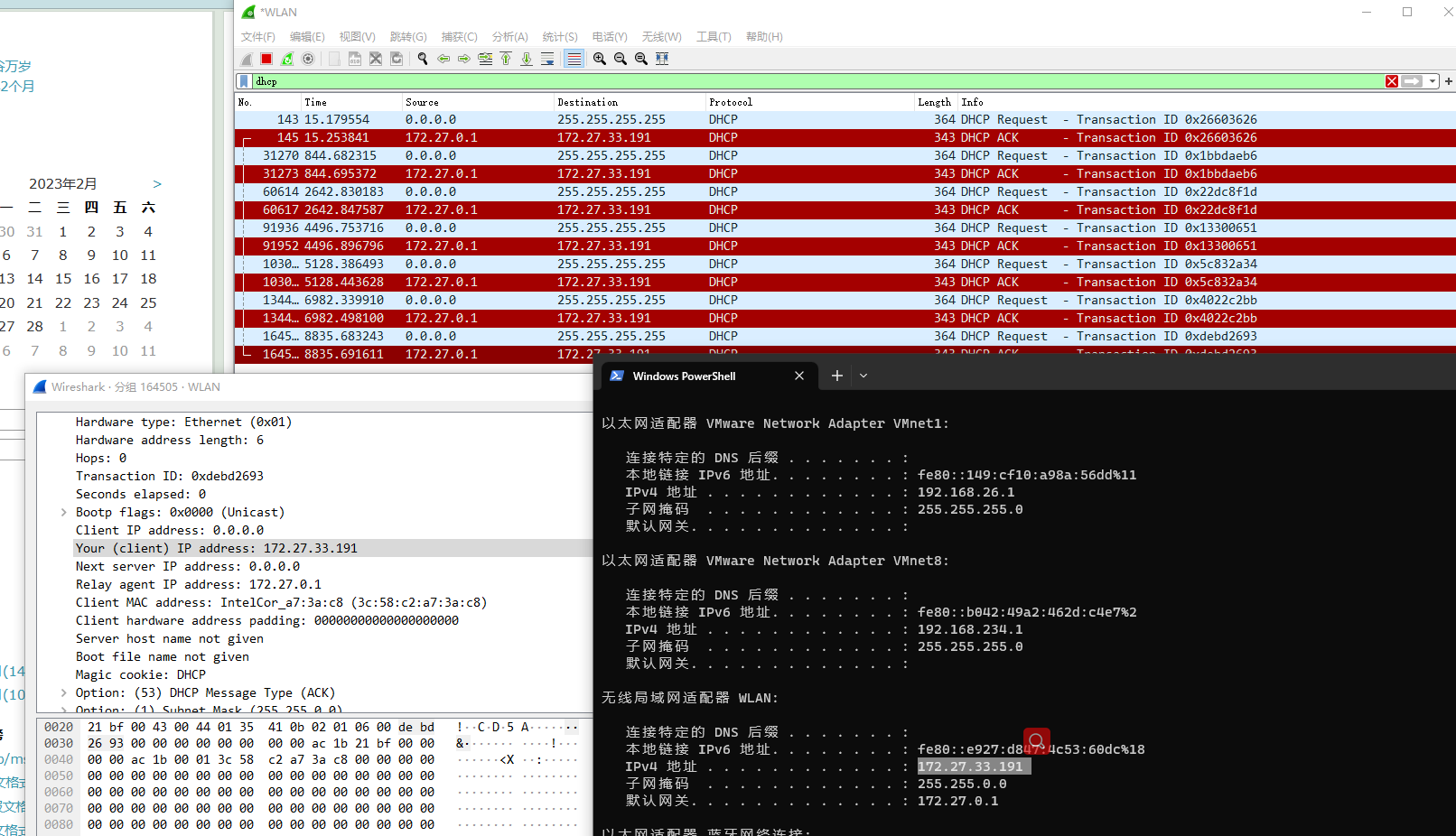
Task: Go to next month in calendar
Action: click(x=157, y=184)
